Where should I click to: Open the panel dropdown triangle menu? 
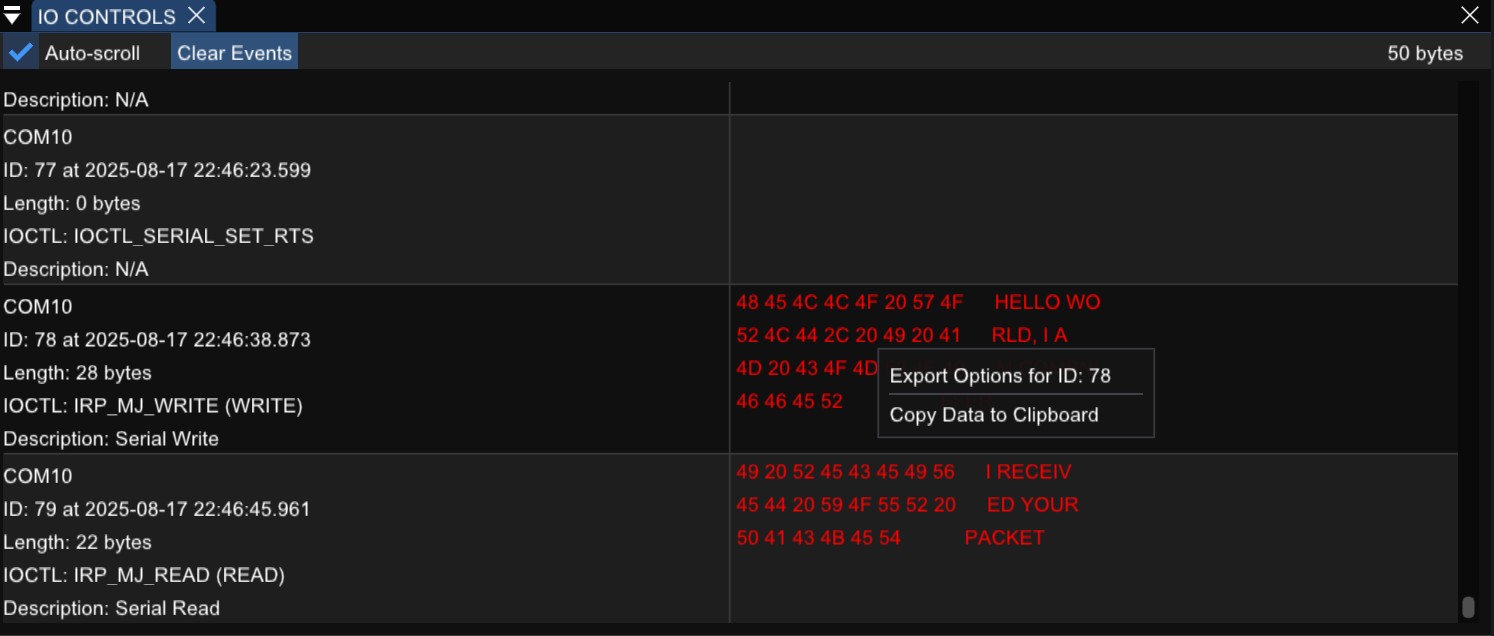tap(12, 16)
